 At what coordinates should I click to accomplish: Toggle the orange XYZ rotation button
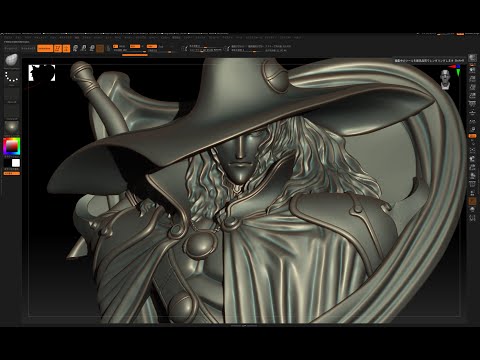click(x=472, y=136)
